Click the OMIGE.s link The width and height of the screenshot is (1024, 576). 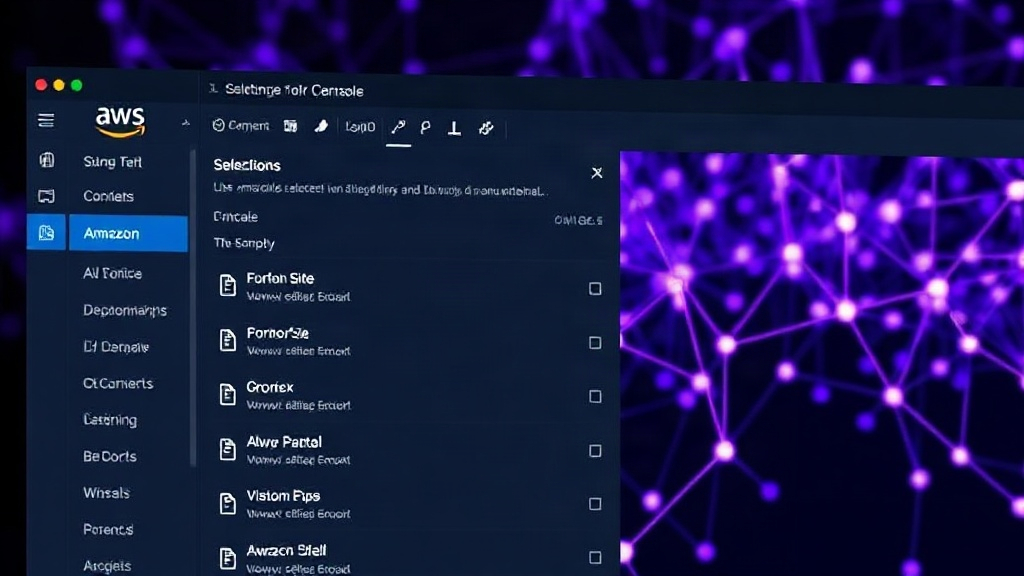[579, 221]
